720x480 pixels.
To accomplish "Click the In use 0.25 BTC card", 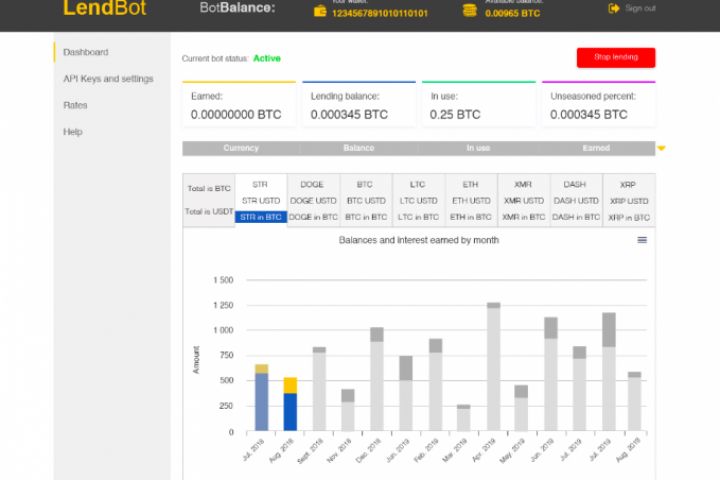I will point(478,105).
